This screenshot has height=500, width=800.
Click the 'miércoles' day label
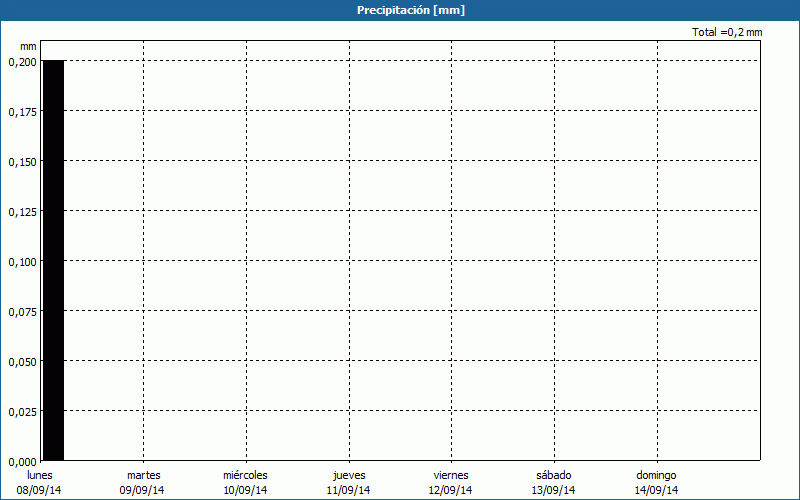click(245, 475)
